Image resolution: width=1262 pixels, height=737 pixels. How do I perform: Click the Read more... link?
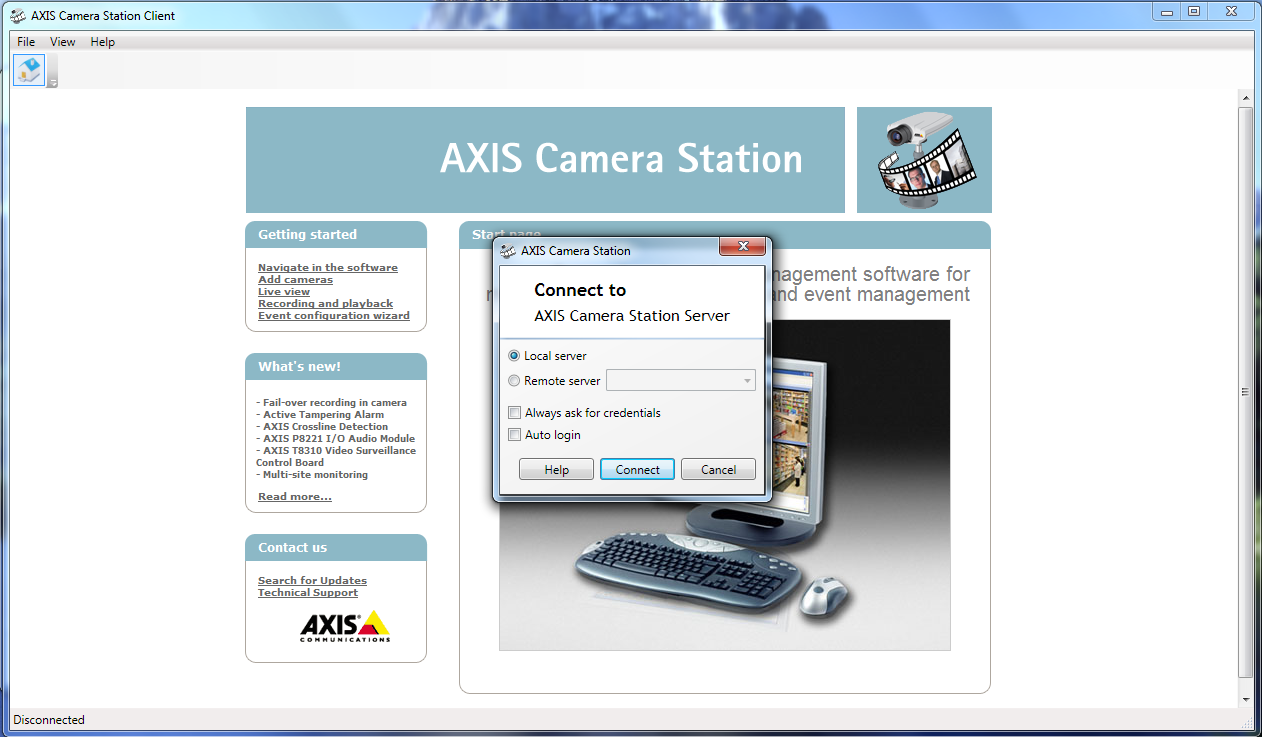coord(295,497)
